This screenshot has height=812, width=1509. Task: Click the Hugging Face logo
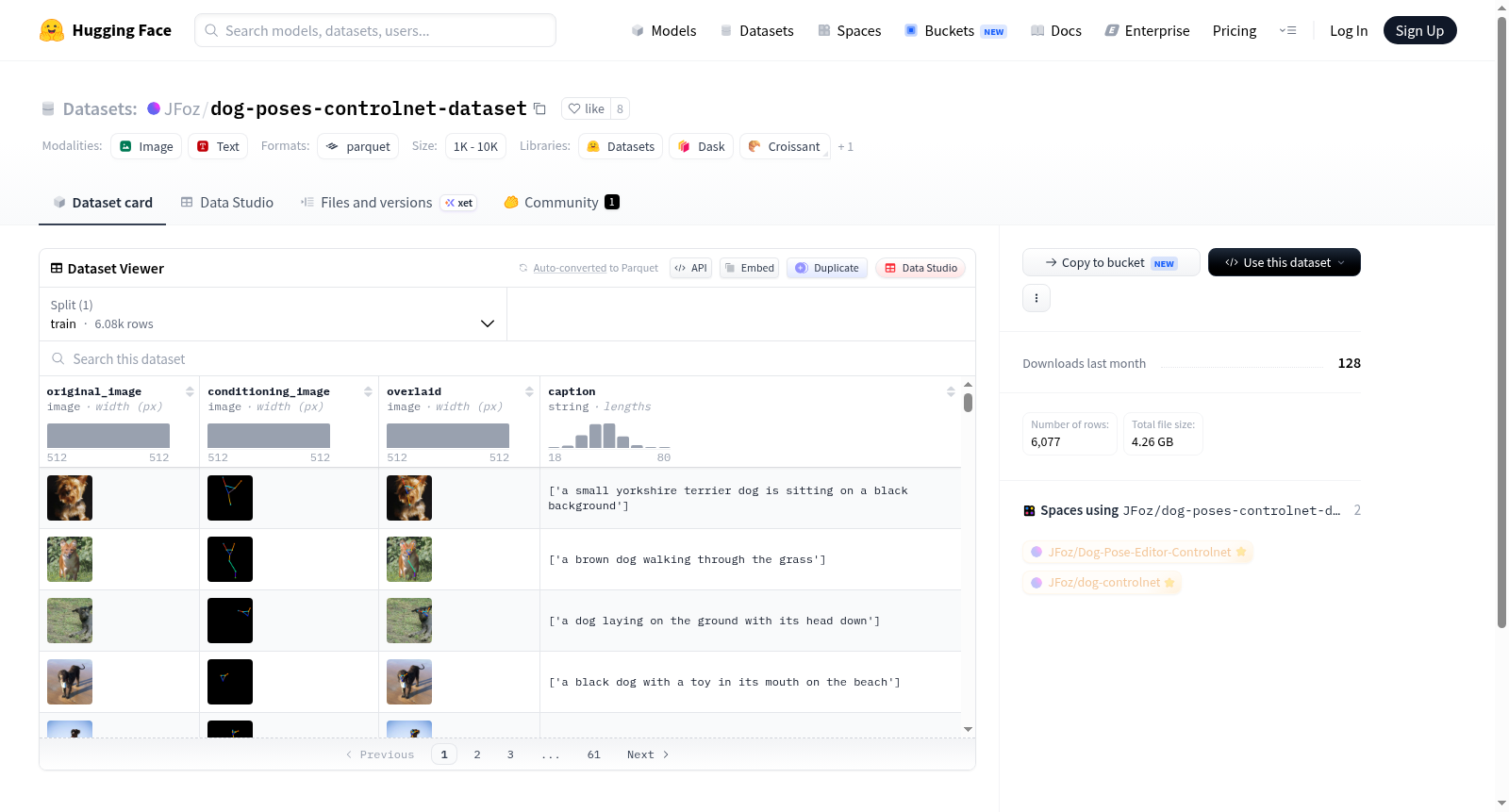[x=106, y=30]
